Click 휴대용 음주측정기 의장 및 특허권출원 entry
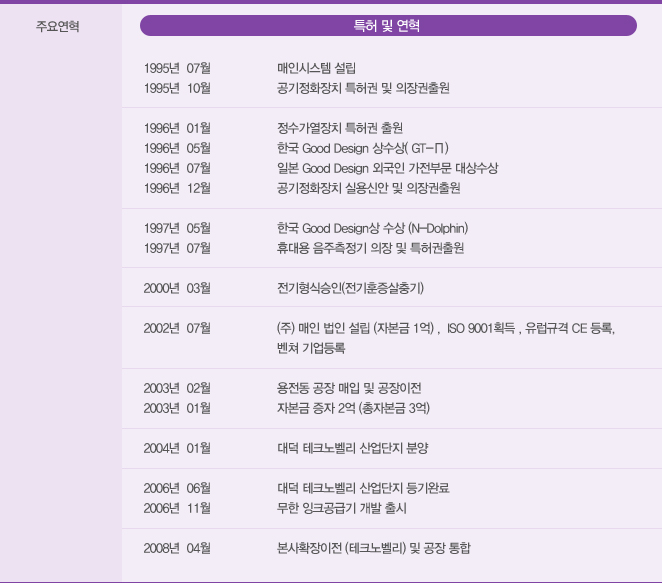The height and width of the screenshot is (583, 662). point(370,248)
